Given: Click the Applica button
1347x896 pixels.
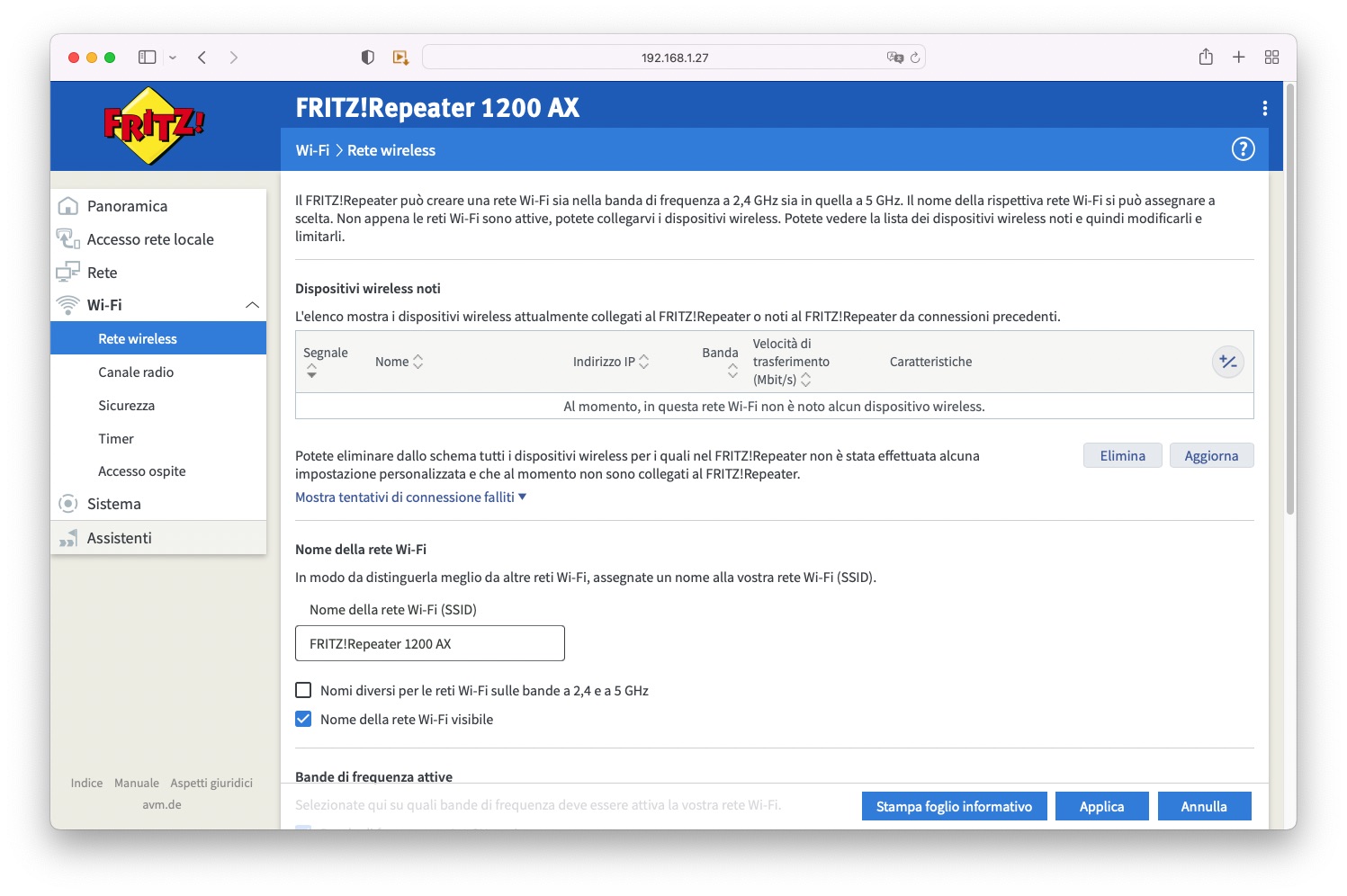Looking at the screenshot, I should [x=1102, y=806].
